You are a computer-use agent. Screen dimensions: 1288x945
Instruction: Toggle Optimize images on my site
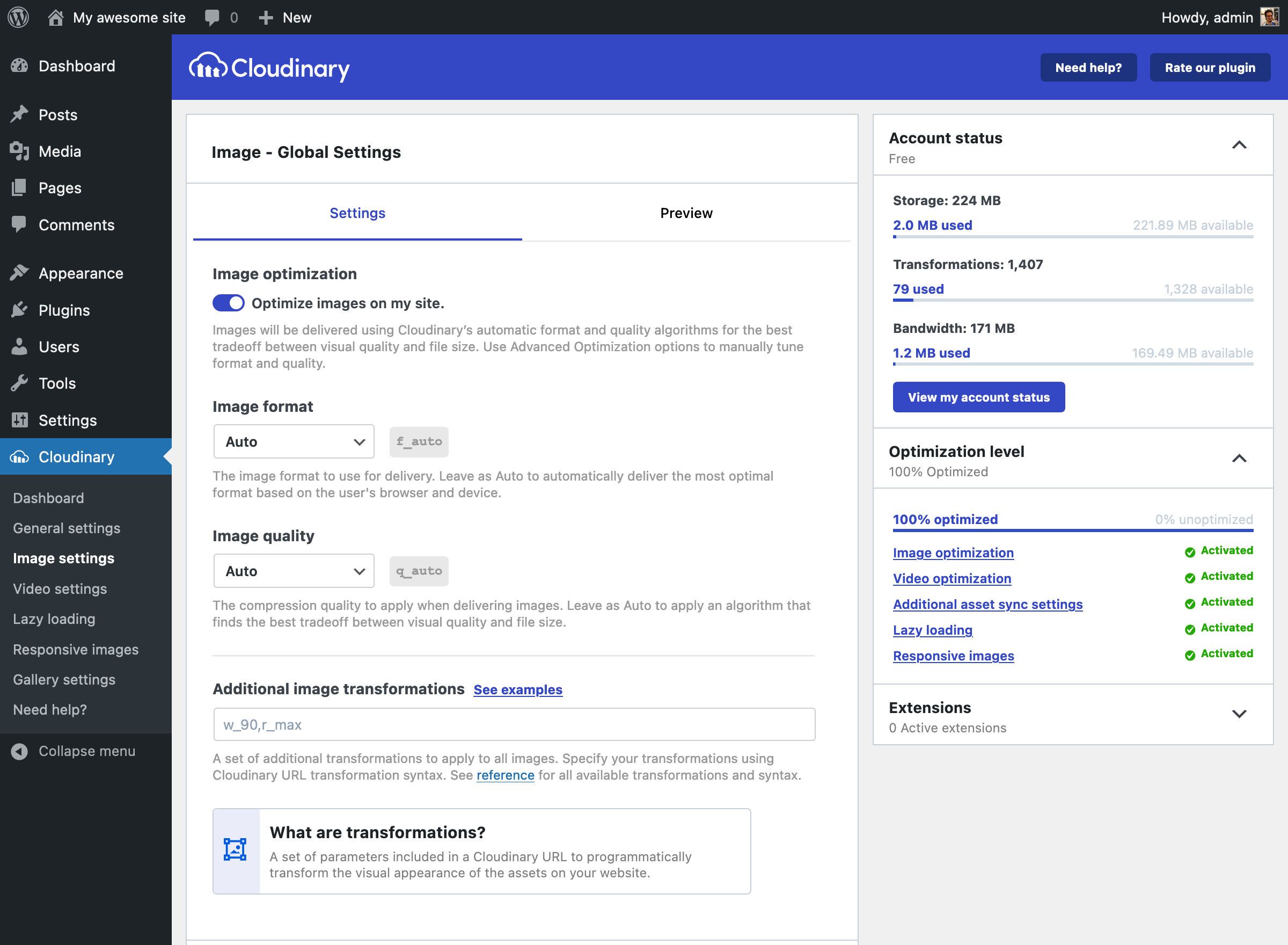[228, 303]
